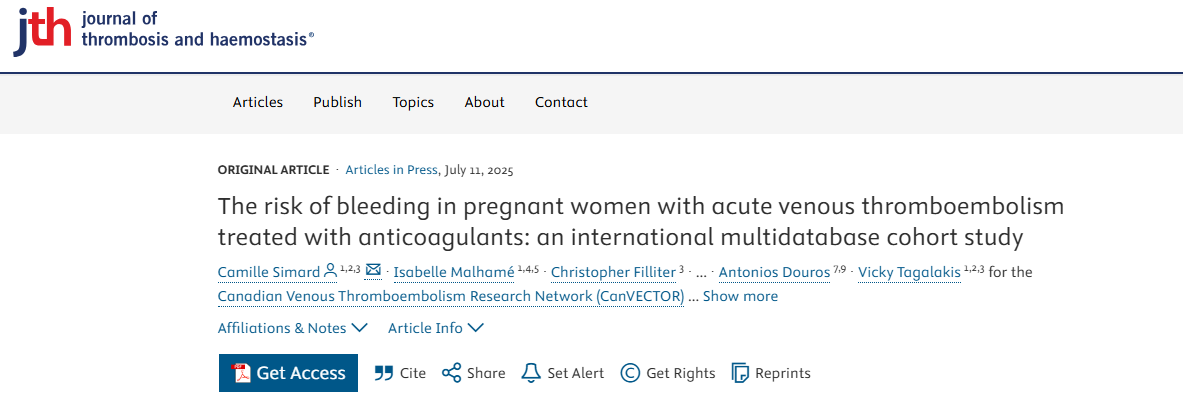Click the copyright Get Rights icon
Image resolution: width=1183 pixels, height=398 pixels.
630,372
